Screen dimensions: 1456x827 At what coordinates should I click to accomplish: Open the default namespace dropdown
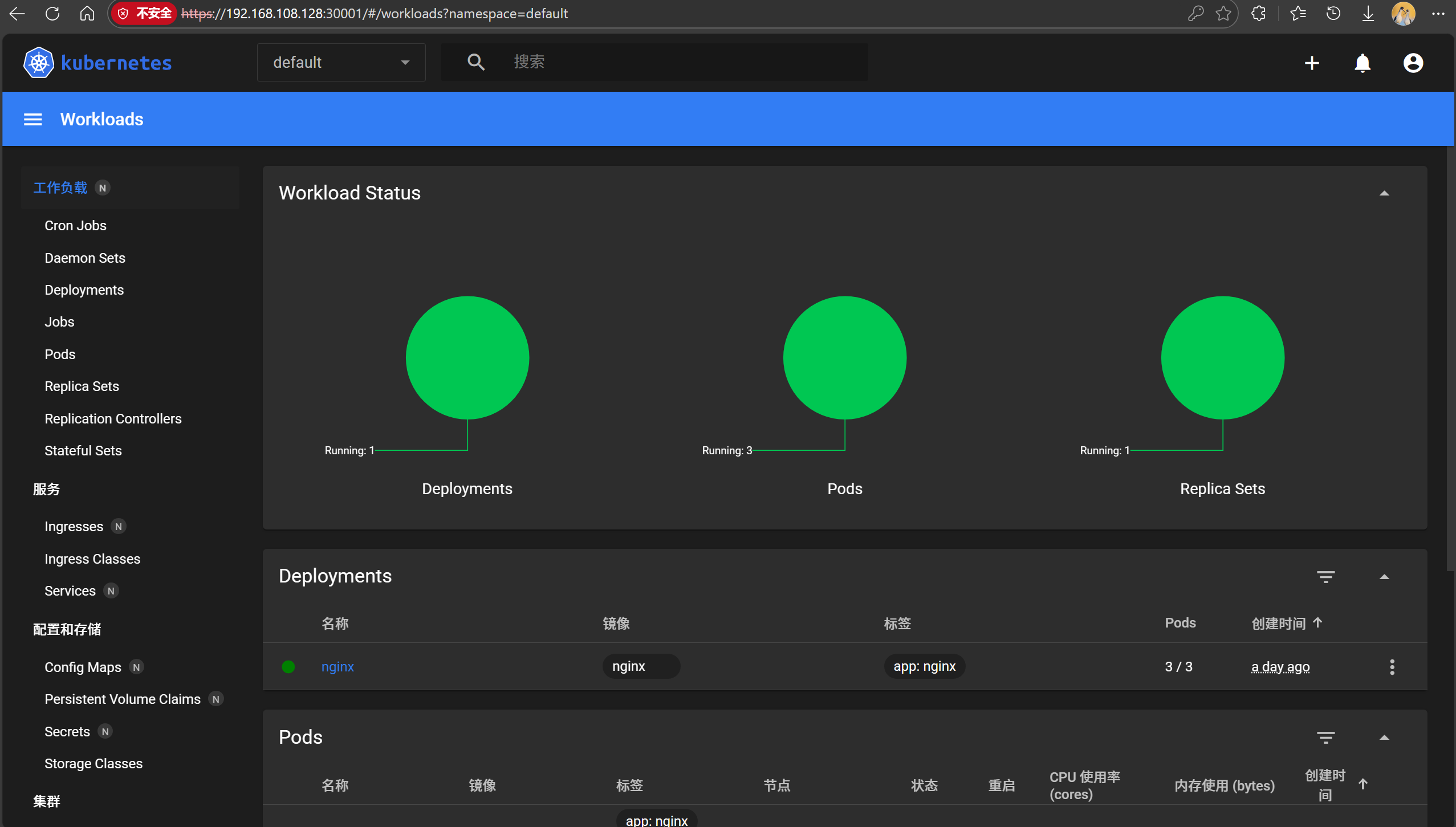341,62
